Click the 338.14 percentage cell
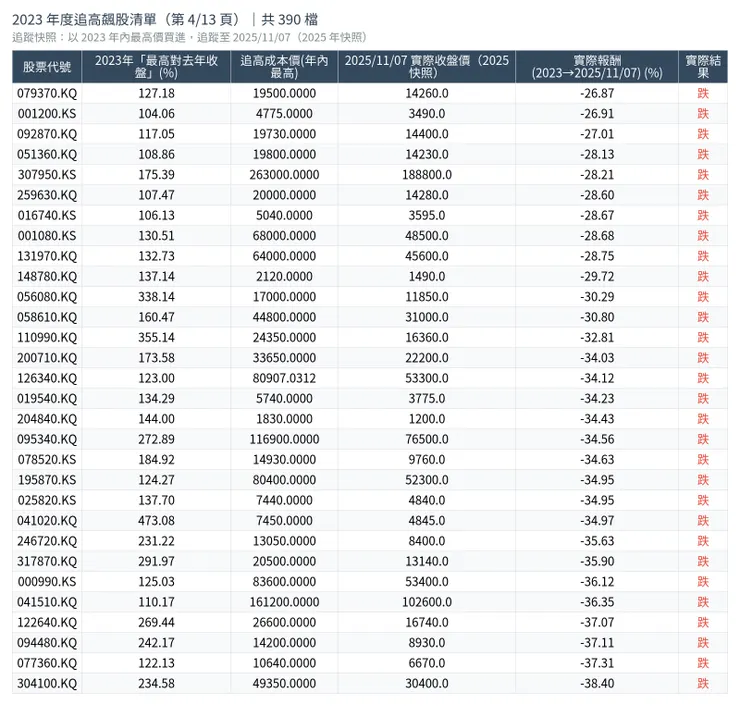 (x=156, y=297)
